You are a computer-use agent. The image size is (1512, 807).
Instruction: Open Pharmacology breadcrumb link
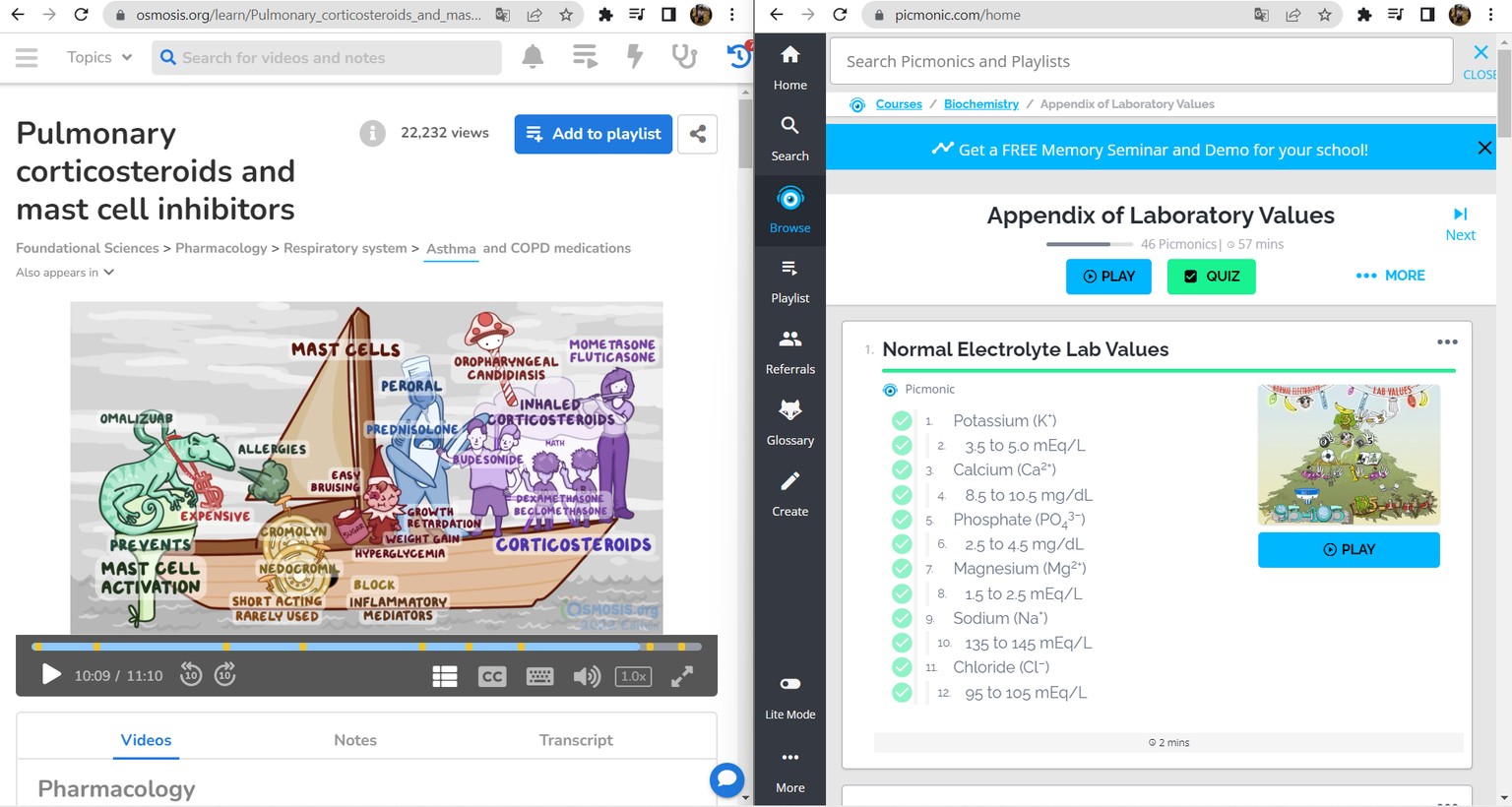[x=221, y=248]
